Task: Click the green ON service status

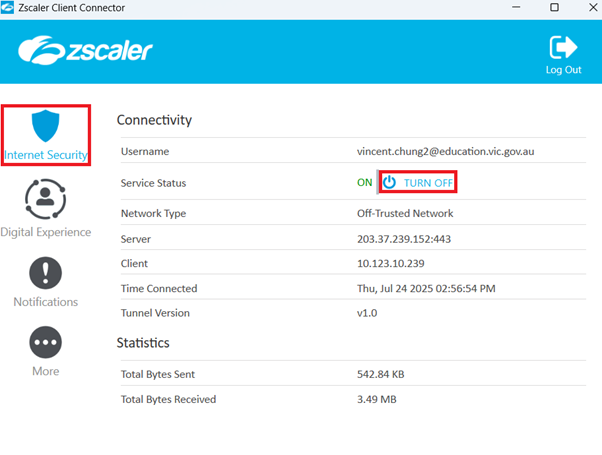Action: pyautogui.click(x=364, y=182)
